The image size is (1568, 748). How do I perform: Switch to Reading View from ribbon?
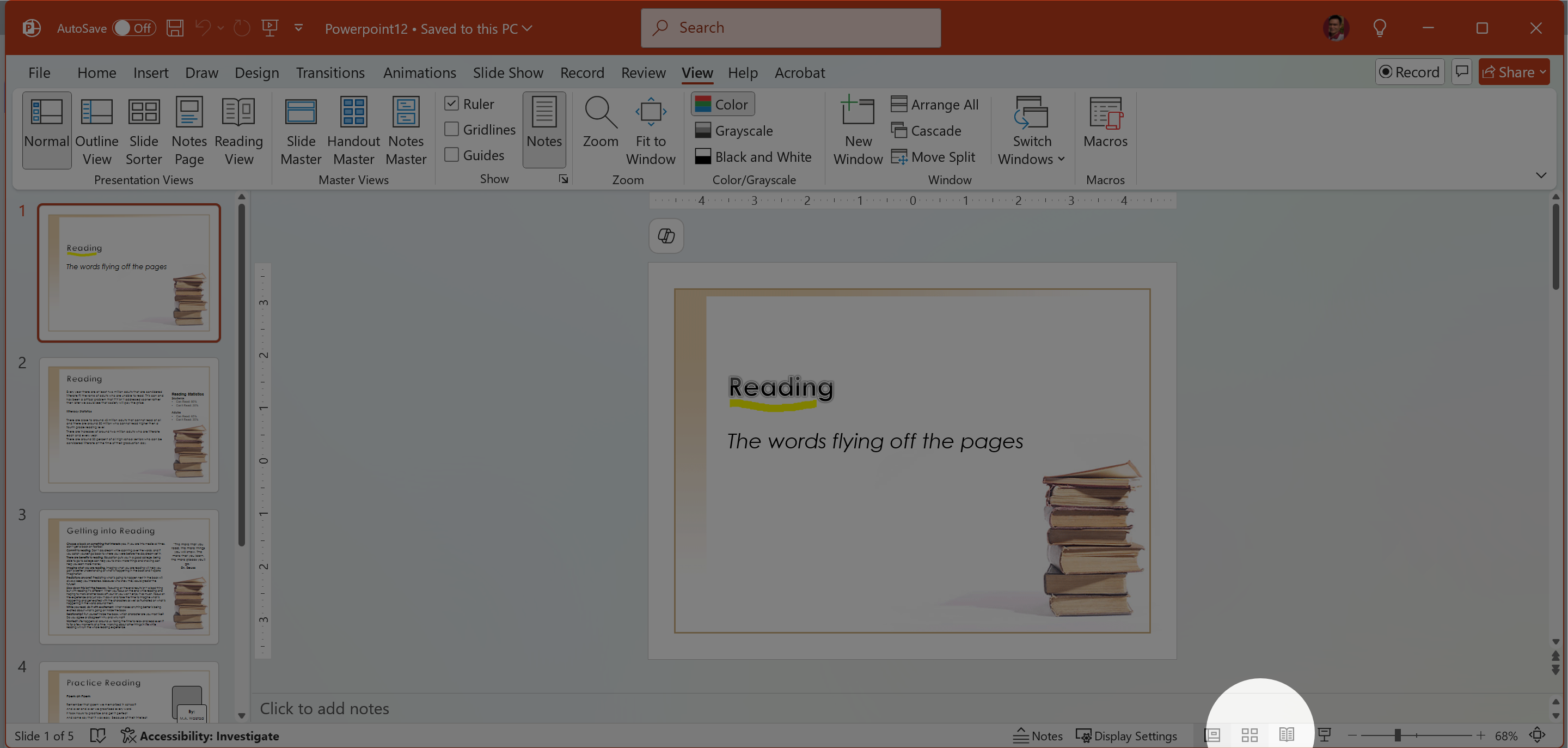[238, 130]
